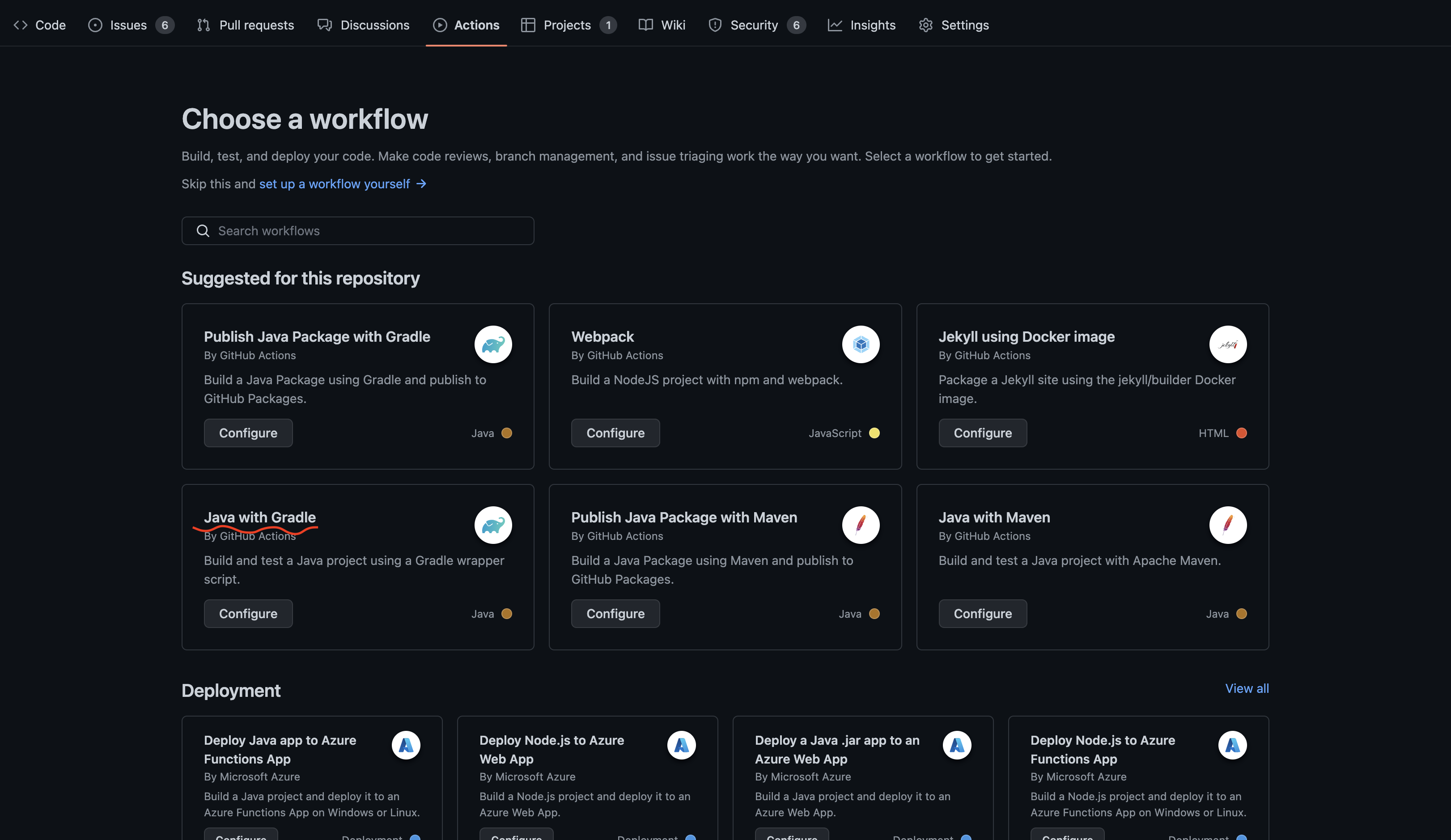Click View all in Deployment section

tap(1247, 688)
